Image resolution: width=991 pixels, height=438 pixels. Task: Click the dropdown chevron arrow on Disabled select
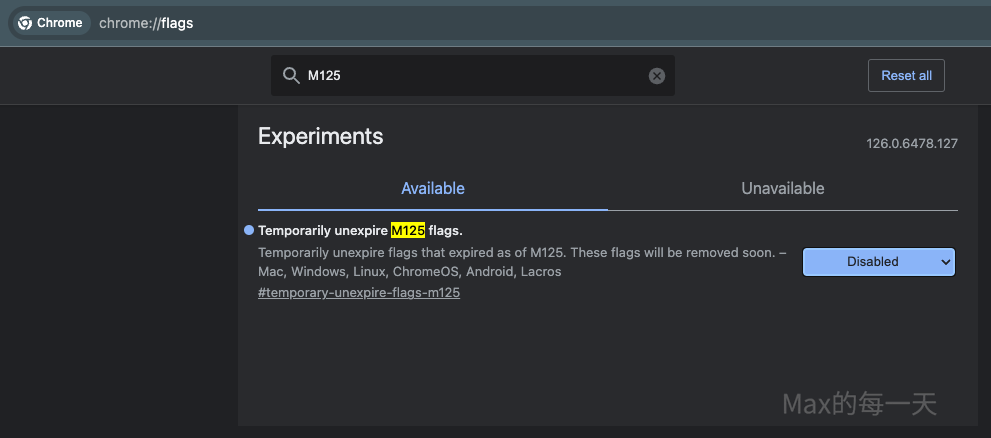pyautogui.click(x=946, y=262)
